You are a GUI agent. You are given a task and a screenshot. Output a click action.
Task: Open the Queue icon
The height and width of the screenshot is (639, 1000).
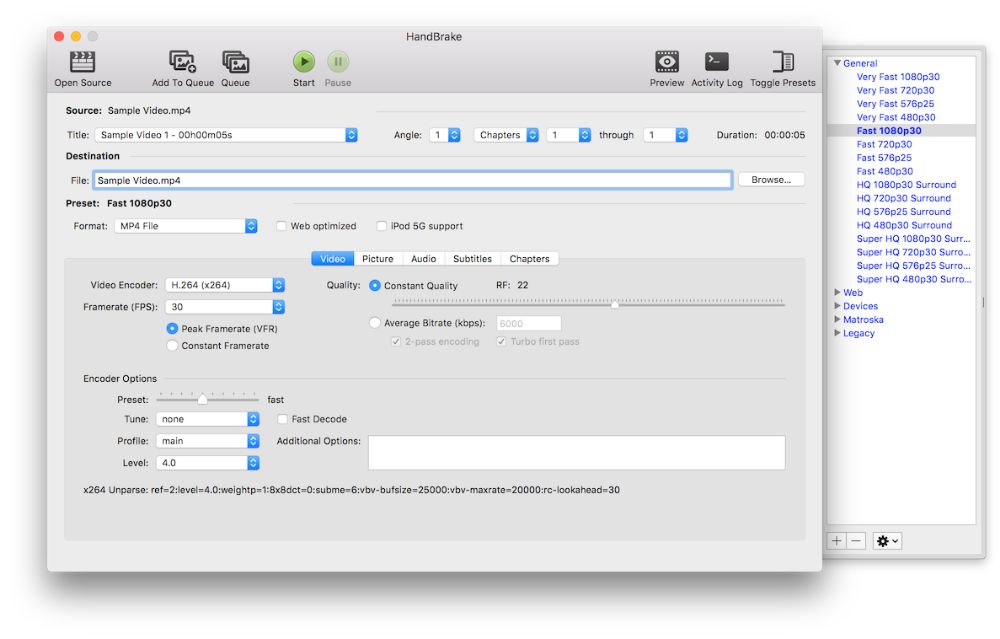click(235, 62)
